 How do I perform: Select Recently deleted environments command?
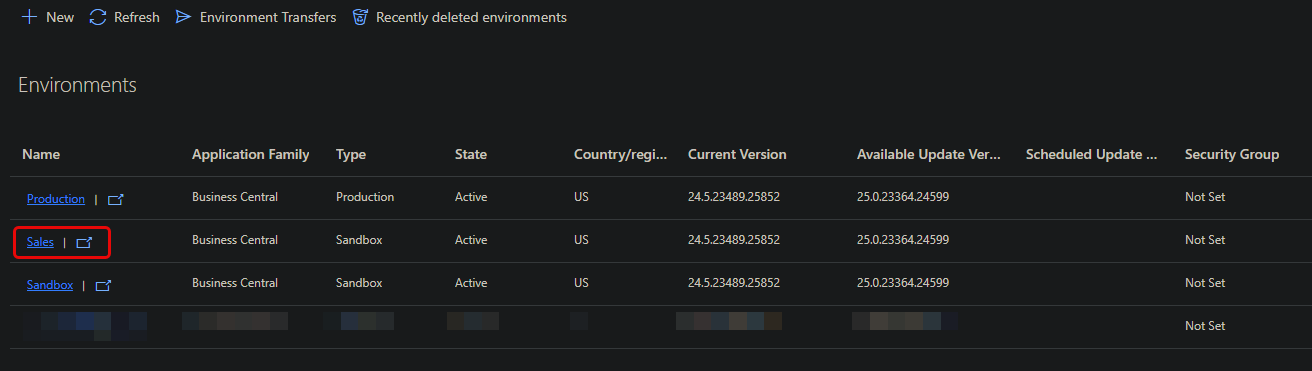click(x=471, y=17)
